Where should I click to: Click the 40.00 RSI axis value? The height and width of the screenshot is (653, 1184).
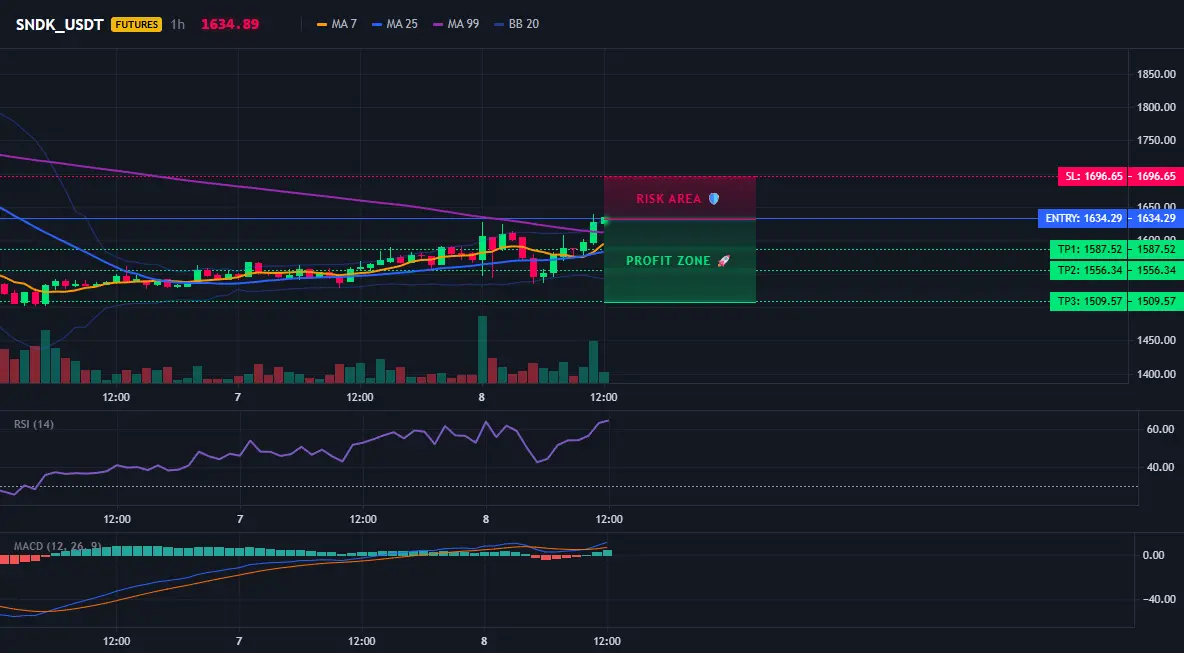[1160, 467]
